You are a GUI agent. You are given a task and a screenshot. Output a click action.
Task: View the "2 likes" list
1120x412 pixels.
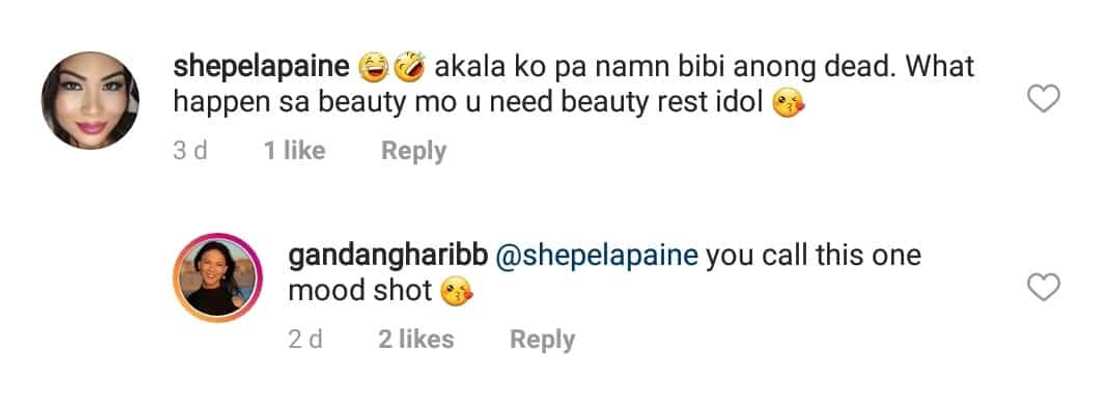[415, 339]
